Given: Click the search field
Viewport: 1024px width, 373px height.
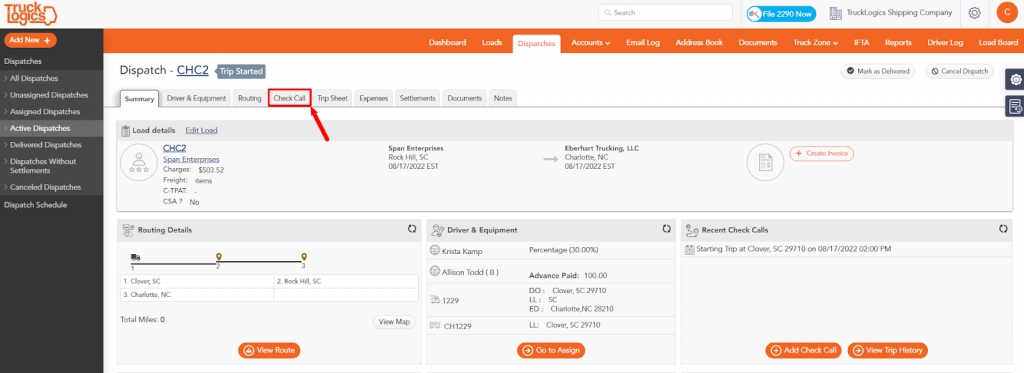Looking at the screenshot, I should (665, 12).
